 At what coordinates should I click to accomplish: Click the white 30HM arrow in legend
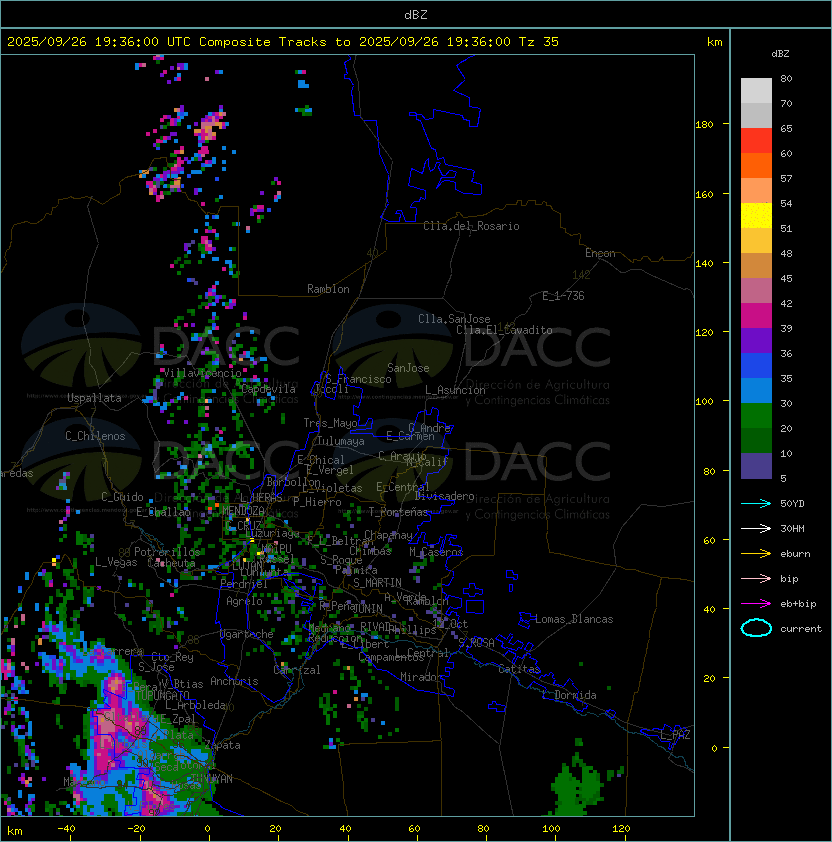click(x=756, y=528)
